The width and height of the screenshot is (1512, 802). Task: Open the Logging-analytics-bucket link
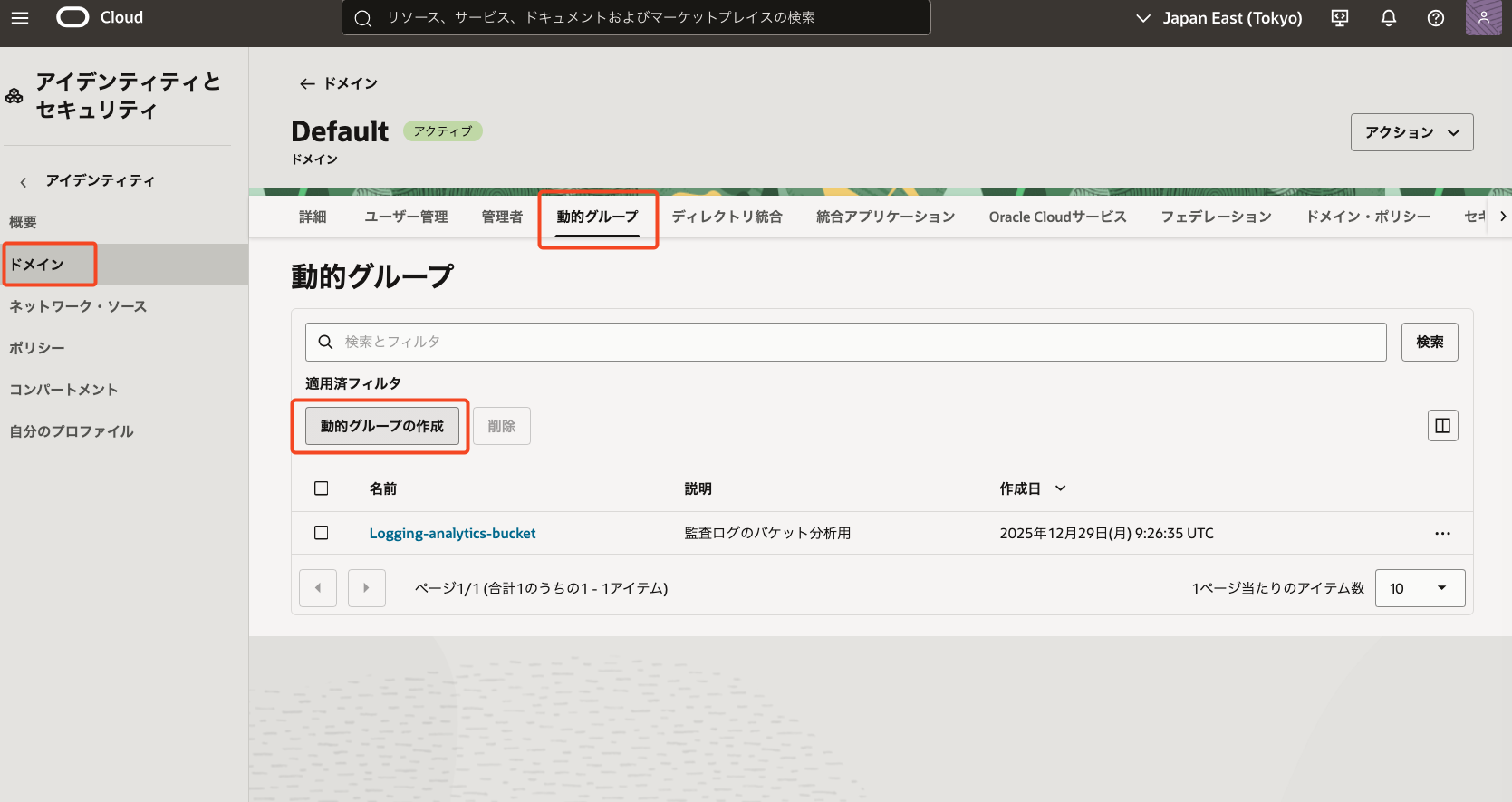[452, 534]
